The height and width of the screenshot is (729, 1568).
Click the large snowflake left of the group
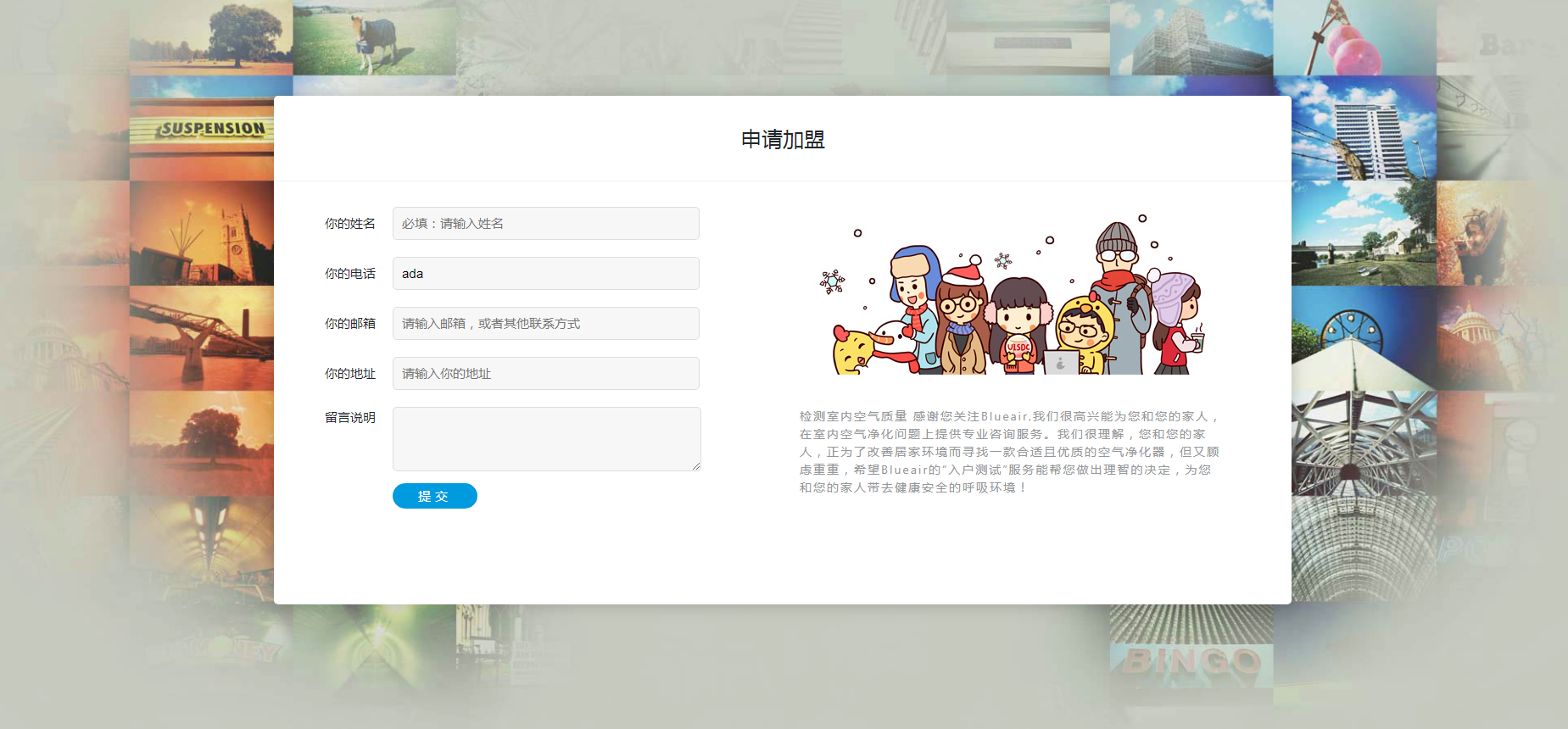[x=832, y=281]
